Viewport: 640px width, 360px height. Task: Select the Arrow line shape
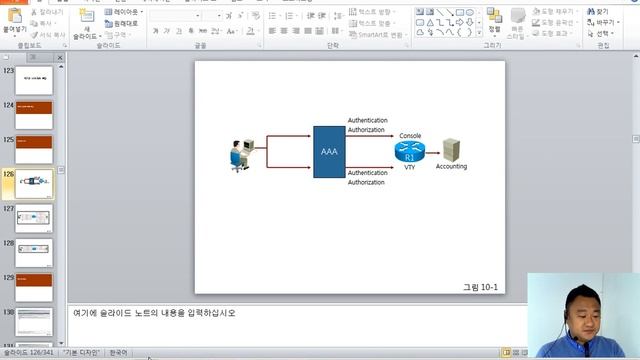click(450, 12)
